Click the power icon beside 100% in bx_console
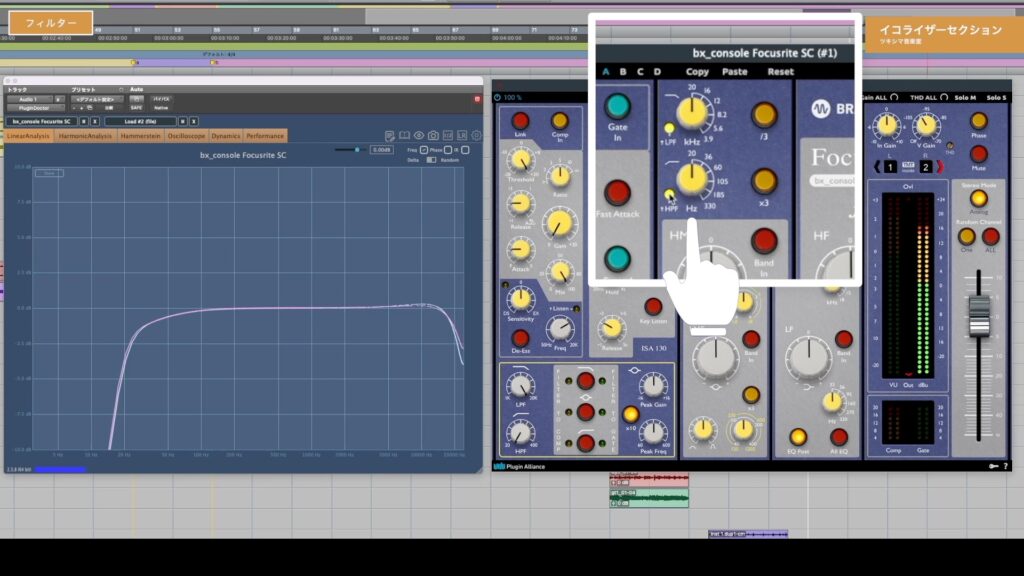The height and width of the screenshot is (576, 1024). tap(498, 97)
